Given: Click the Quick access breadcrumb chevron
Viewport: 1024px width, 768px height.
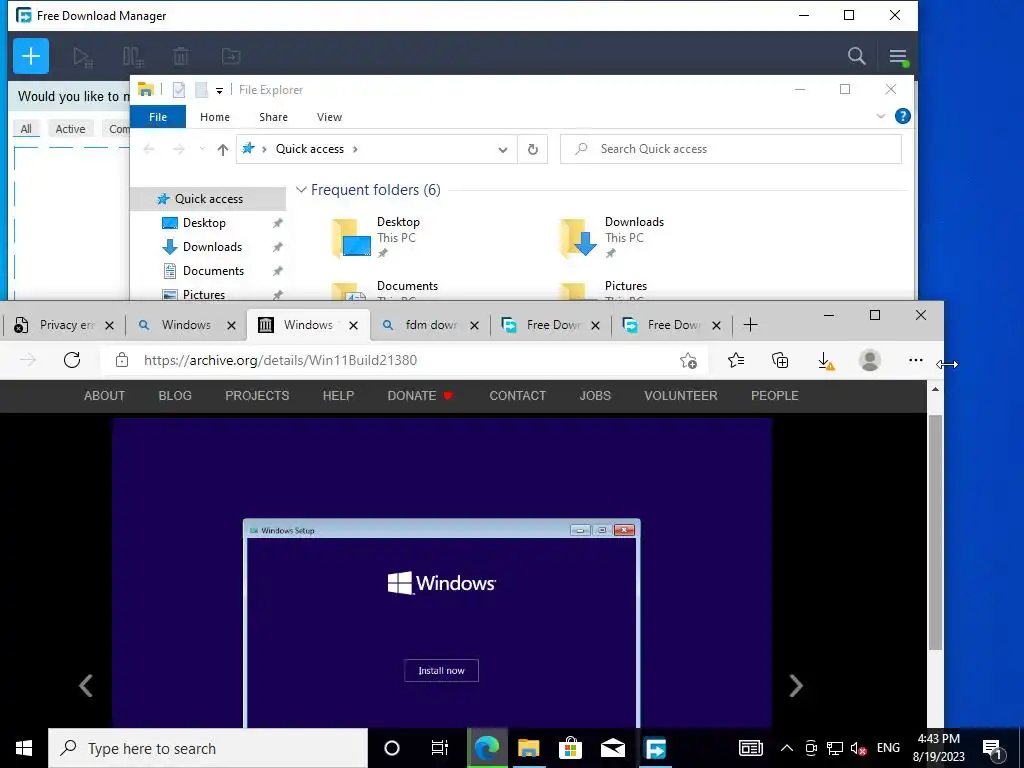Looking at the screenshot, I should pos(355,150).
